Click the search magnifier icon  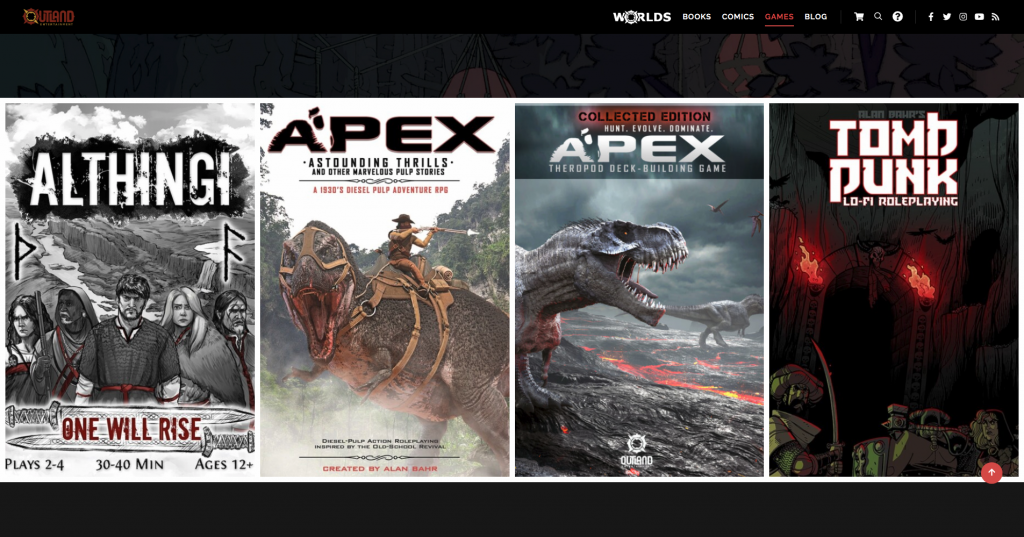click(878, 17)
